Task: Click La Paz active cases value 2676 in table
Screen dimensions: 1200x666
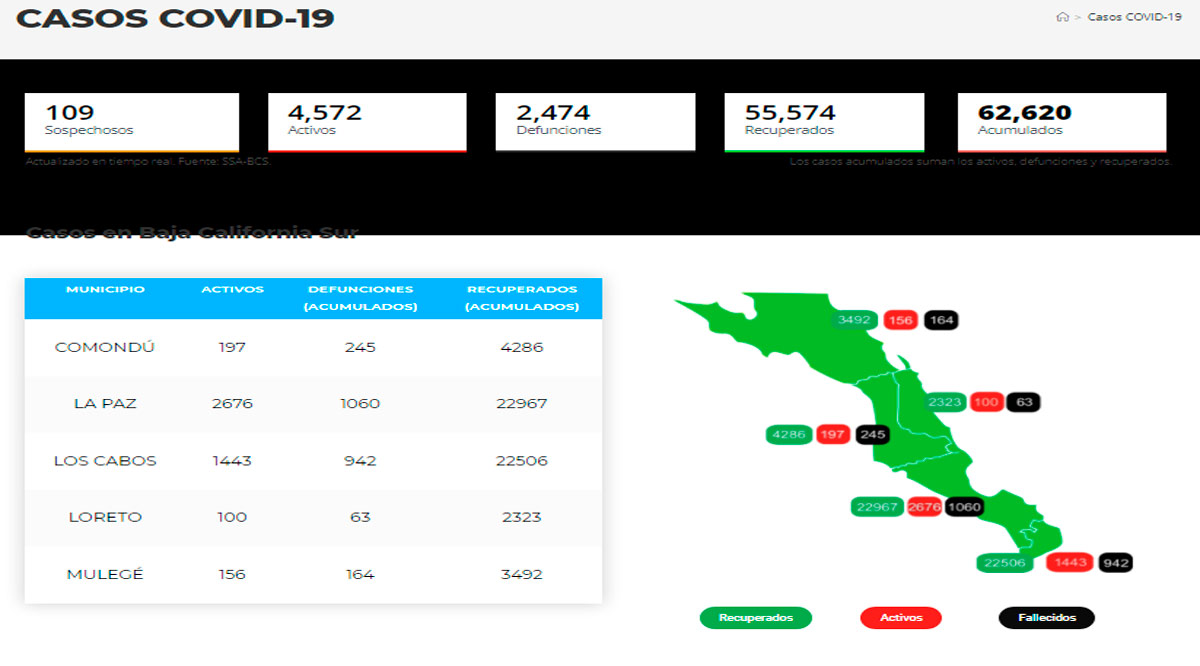Action: click(232, 404)
